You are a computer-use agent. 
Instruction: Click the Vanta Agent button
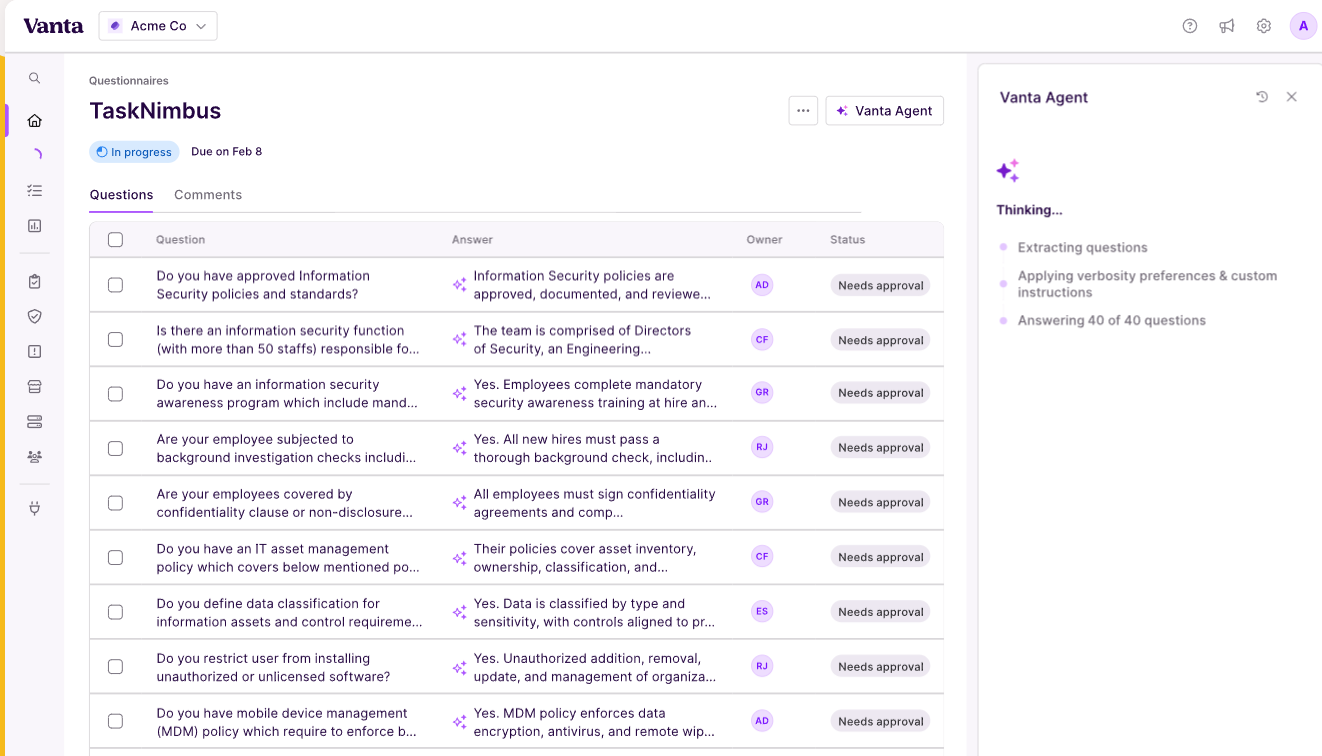(x=885, y=111)
